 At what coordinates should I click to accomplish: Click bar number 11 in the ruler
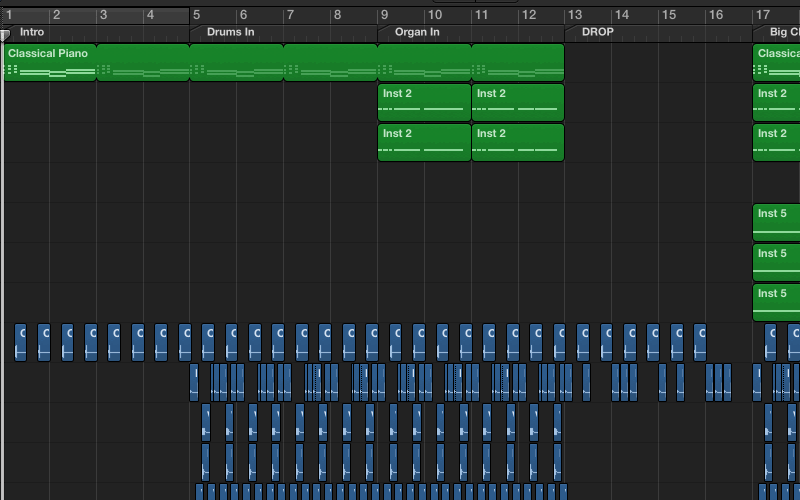pyautogui.click(x=482, y=15)
